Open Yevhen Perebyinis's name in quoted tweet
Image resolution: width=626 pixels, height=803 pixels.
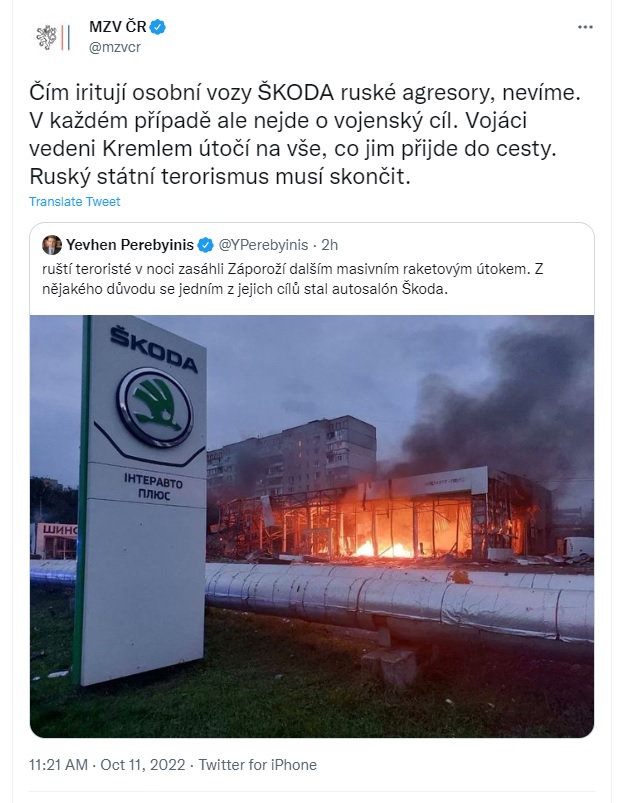click(x=130, y=245)
